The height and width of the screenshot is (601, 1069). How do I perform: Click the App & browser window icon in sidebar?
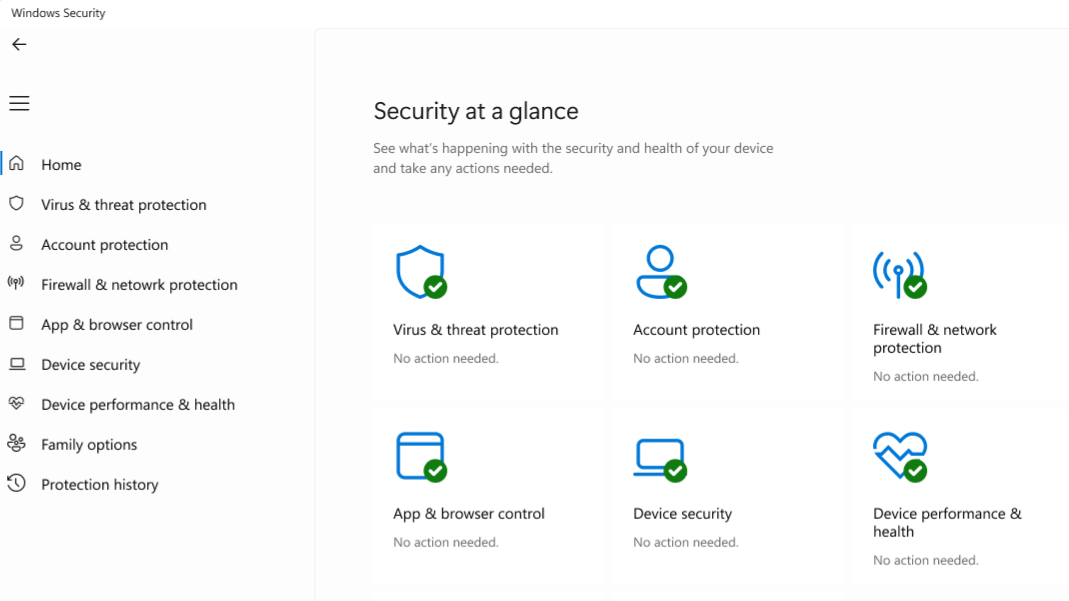pyautogui.click(x=16, y=323)
